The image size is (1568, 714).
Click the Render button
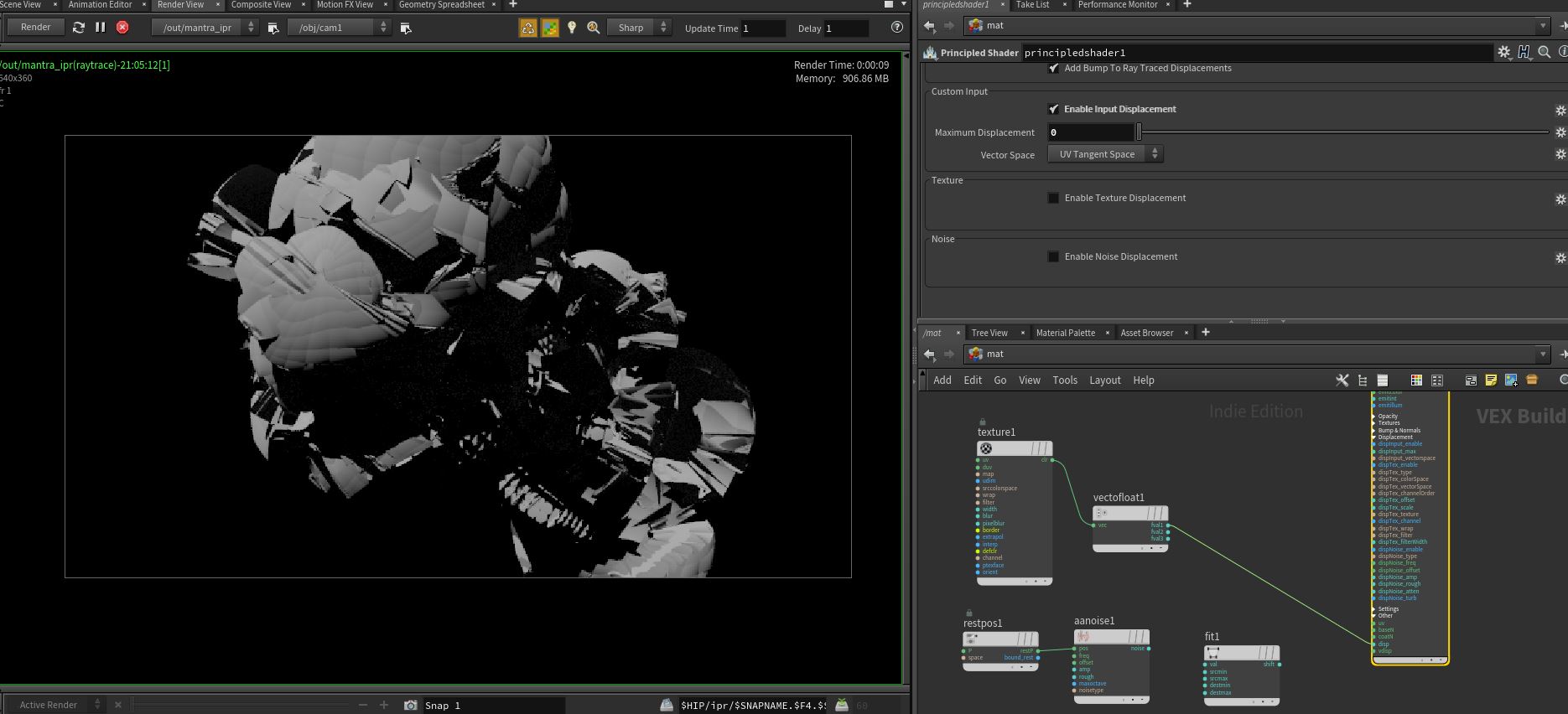point(35,28)
